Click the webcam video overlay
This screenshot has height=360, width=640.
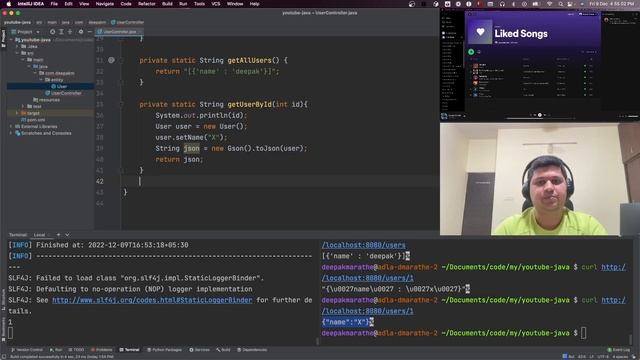tap(540, 179)
